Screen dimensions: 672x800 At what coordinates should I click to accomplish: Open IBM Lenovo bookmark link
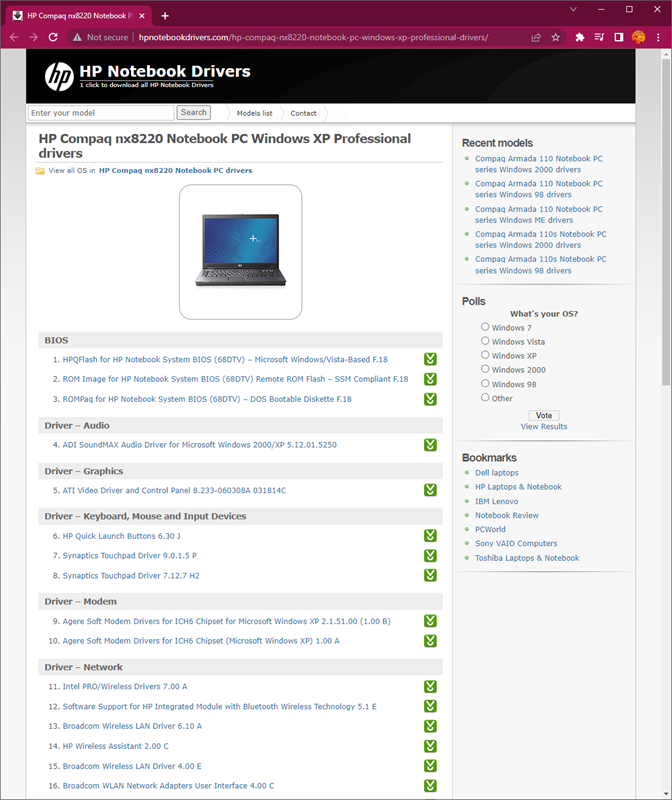pos(496,502)
